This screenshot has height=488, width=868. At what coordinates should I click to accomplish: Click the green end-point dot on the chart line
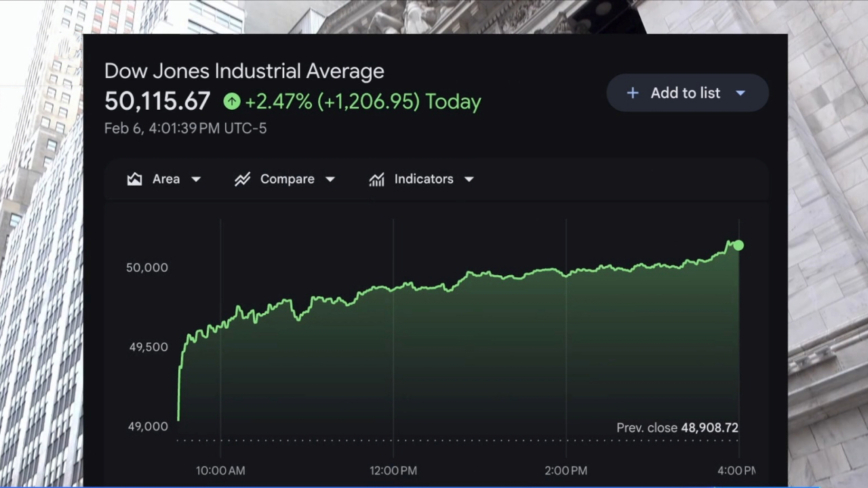(x=738, y=245)
